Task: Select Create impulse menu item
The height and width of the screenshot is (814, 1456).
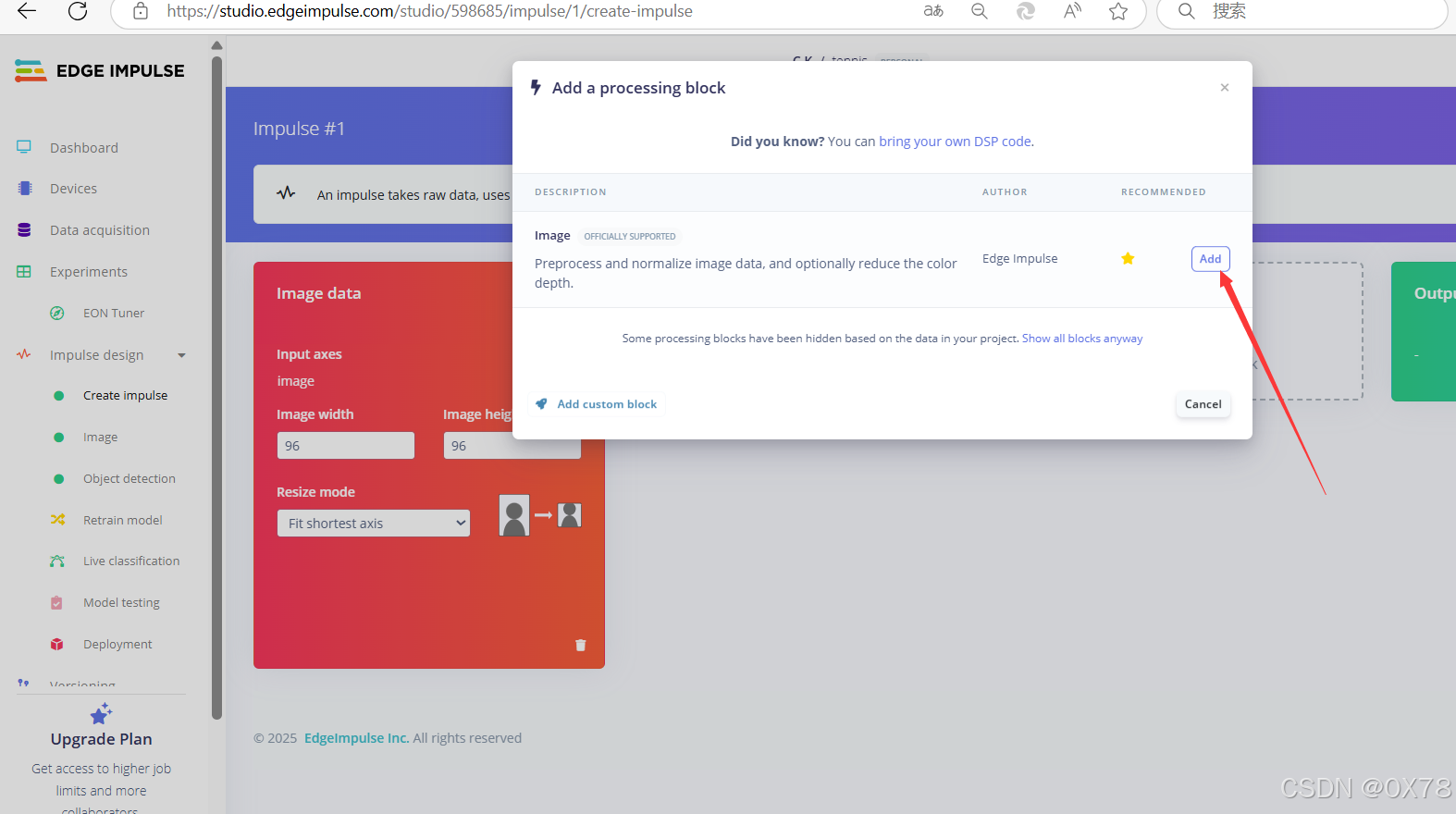Action: pos(126,395)
